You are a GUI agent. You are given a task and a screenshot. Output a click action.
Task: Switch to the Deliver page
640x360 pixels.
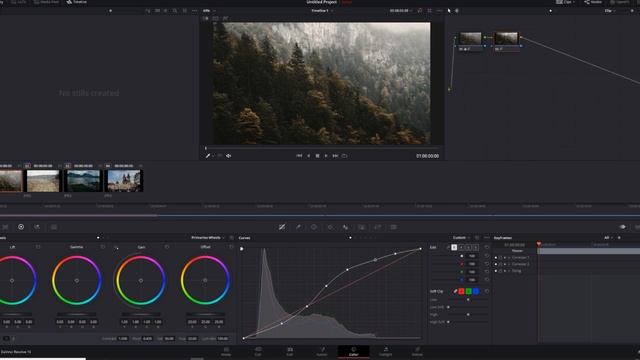tap(417, 351)
